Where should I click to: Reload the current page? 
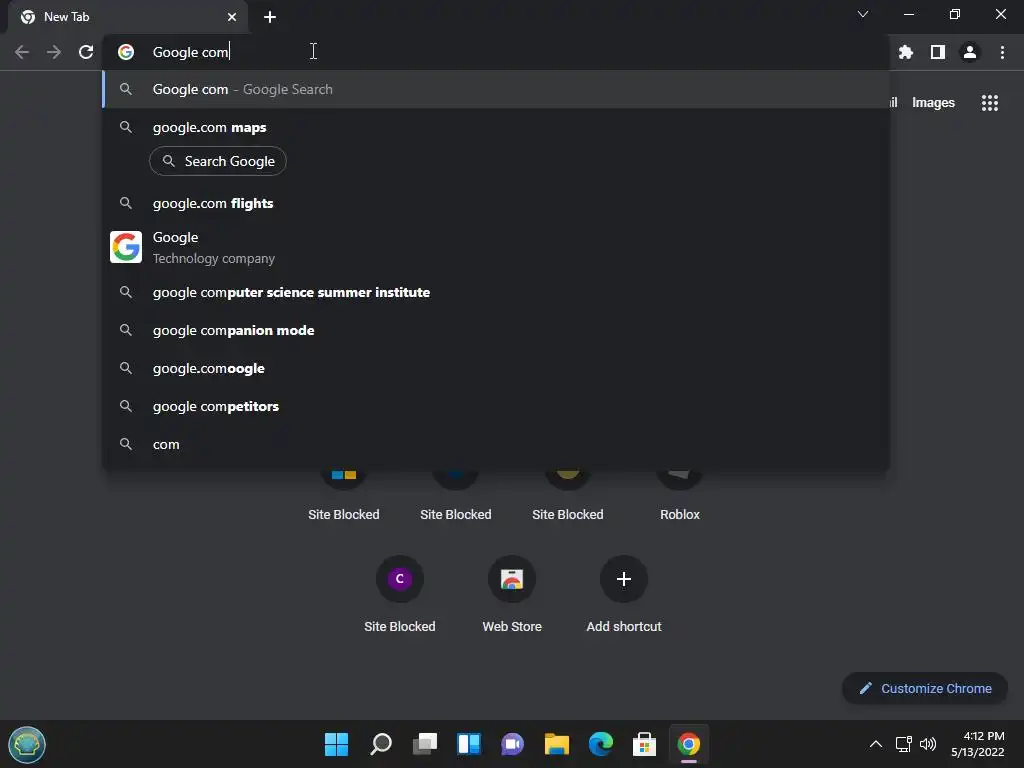coord(86,52)
